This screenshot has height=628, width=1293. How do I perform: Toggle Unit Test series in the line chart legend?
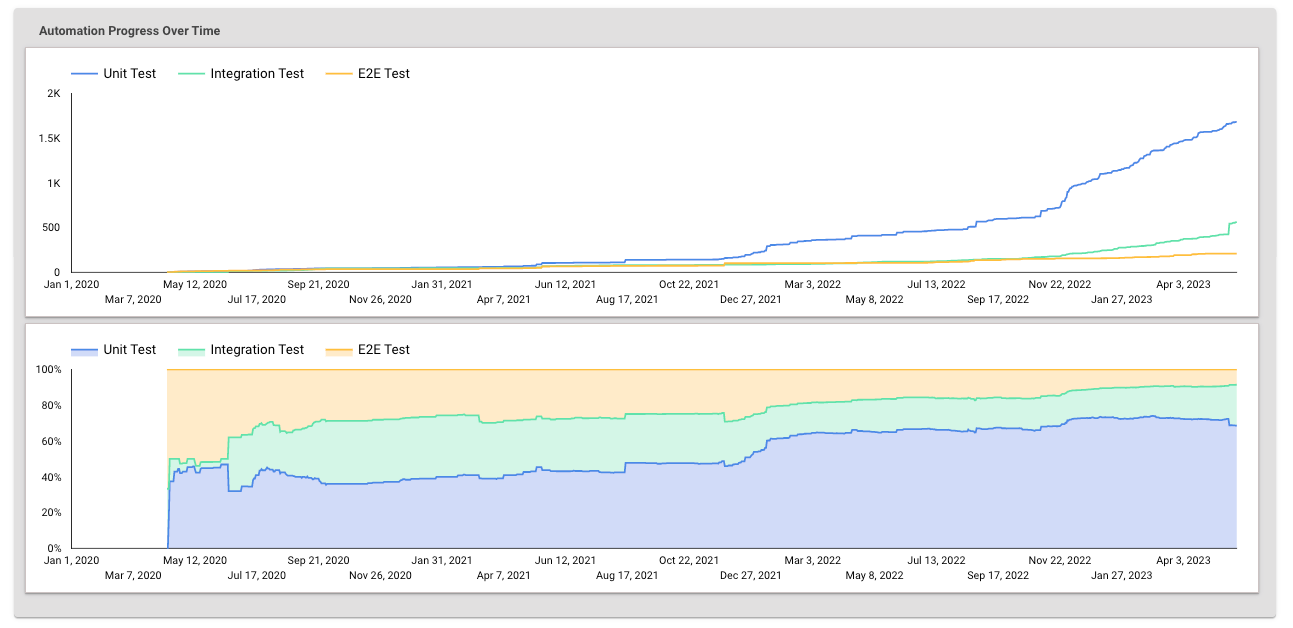[129, 73]
